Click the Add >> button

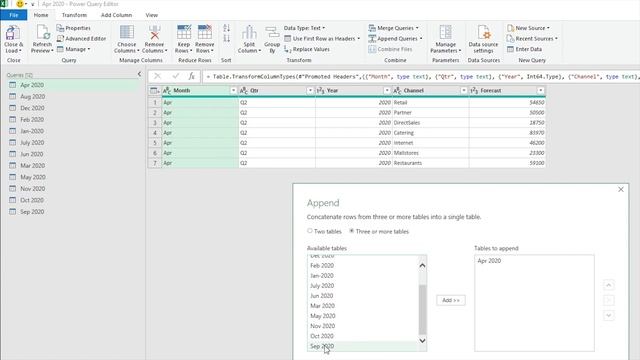point(451,300)
